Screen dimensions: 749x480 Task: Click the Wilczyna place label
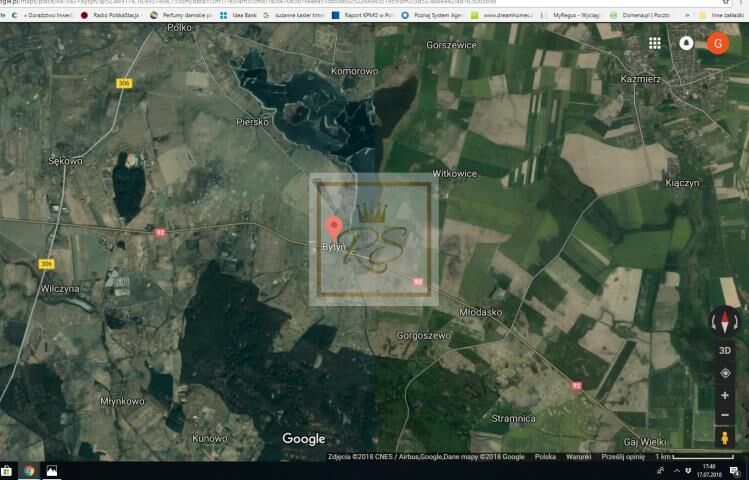pyautogui.click(x=60, y=289)
